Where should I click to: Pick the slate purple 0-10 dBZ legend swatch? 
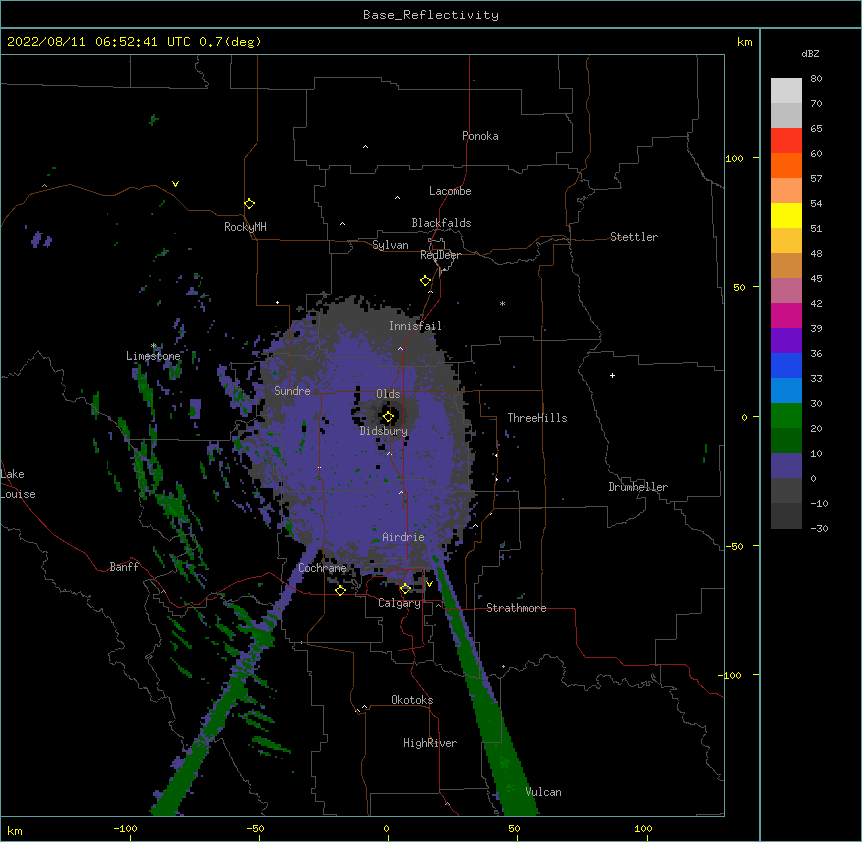tap(786, 466)
